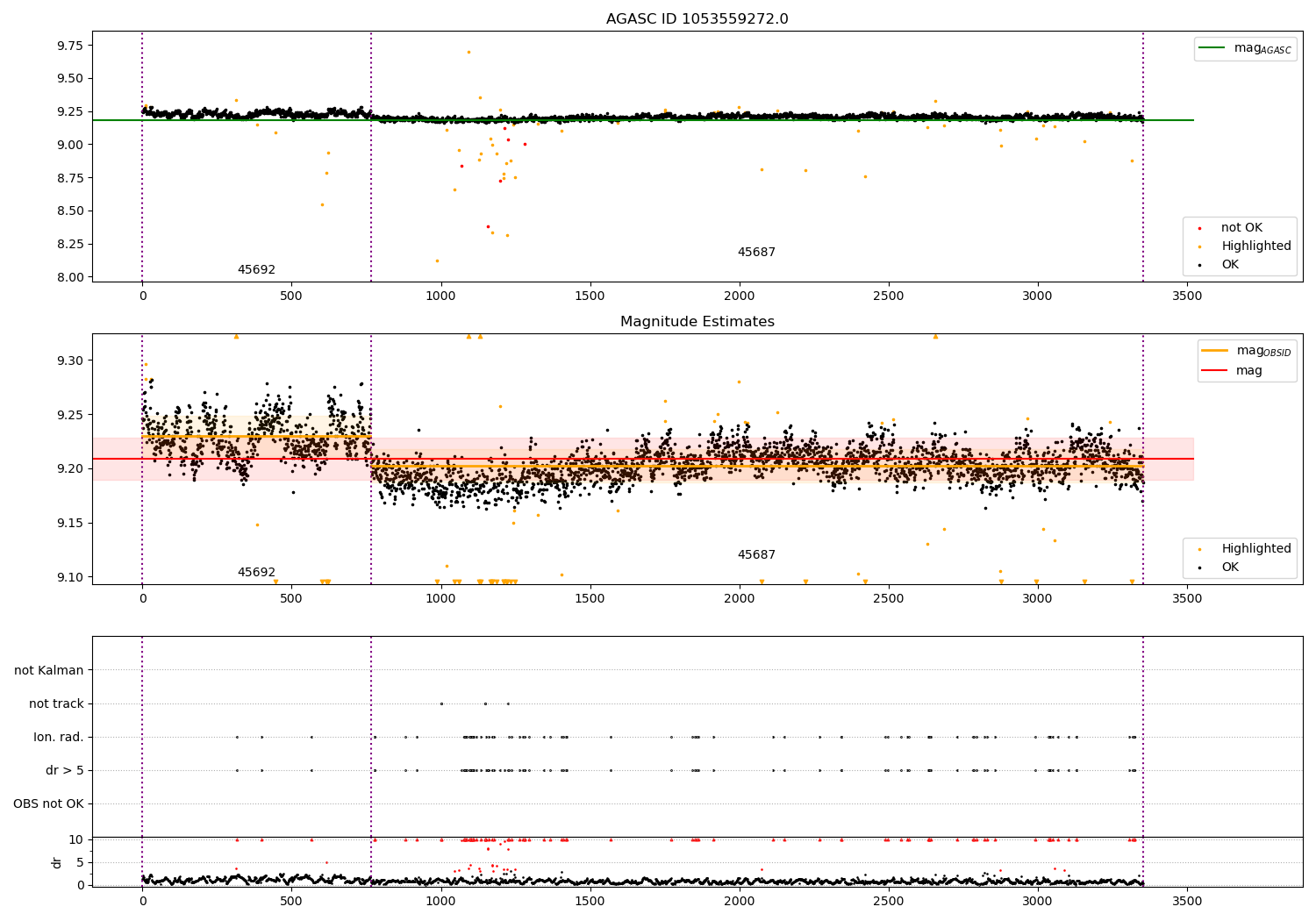Select the mag OBSID legend entry
This screenshot has width=1316, height=921.
pos(1248,351)
